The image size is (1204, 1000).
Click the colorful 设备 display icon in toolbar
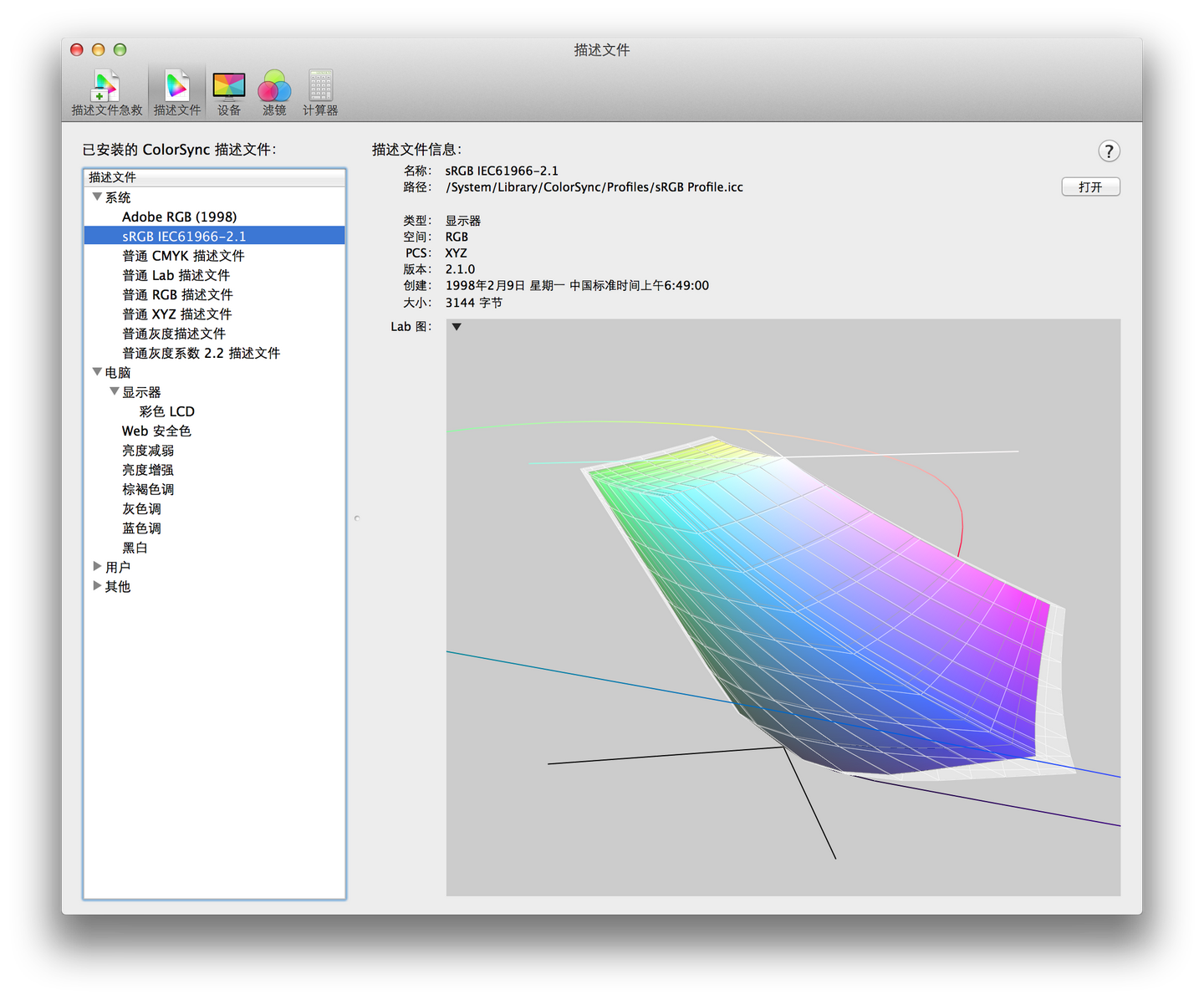tap(228, 84)
